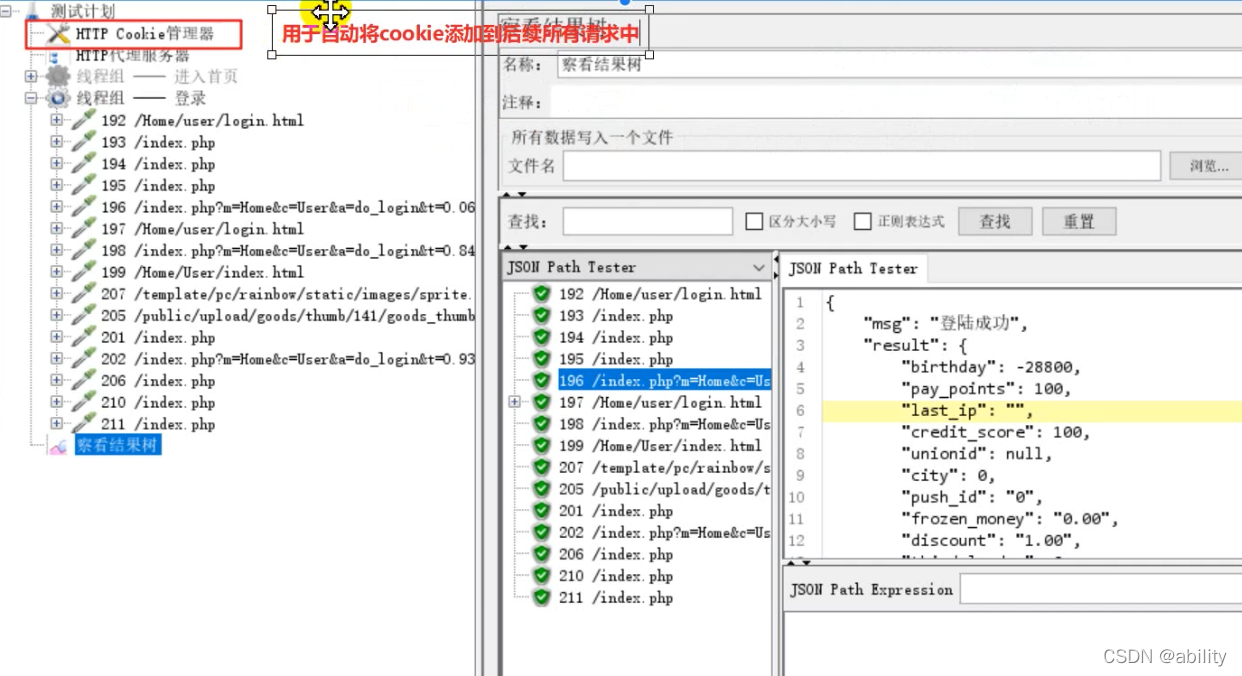This screenshot has height=676, width=1242.
Task: Focus the 查找 search text field
Action: point(649,222)
